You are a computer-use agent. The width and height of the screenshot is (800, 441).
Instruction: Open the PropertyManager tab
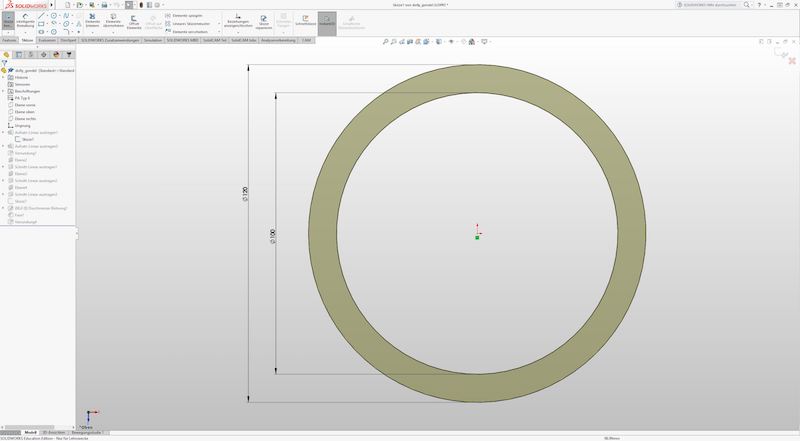[18, 54]
